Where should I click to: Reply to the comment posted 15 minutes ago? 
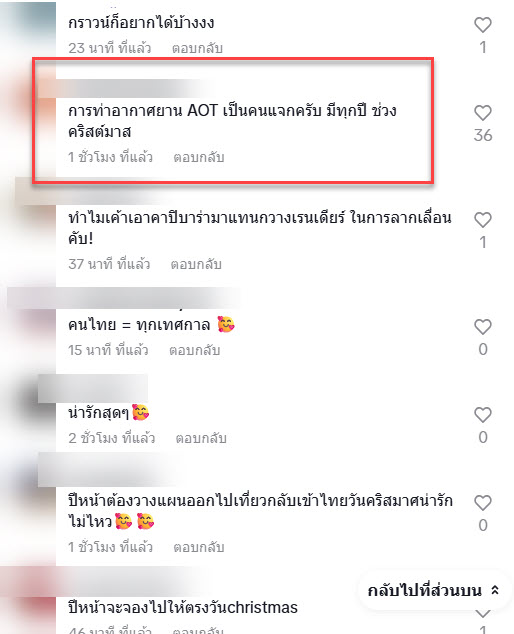tap(195, 350)
